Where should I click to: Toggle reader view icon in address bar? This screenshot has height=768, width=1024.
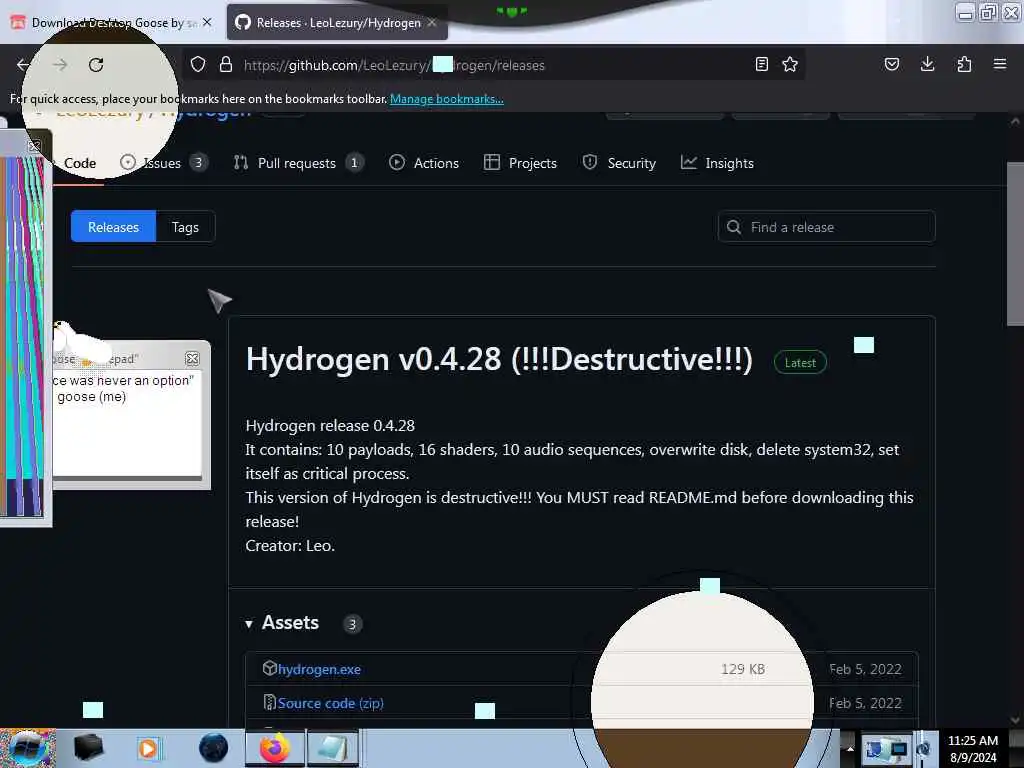761,64
